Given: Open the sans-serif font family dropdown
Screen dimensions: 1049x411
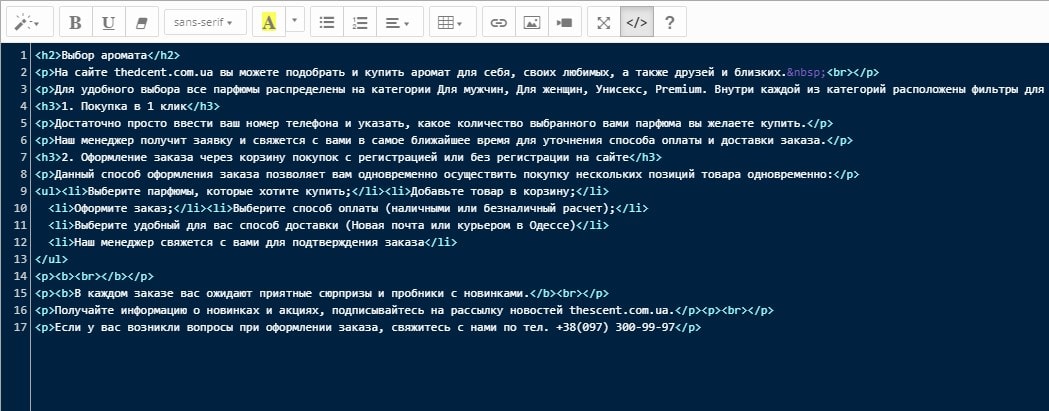Looking at the screenshot, I should pos(205,22).
